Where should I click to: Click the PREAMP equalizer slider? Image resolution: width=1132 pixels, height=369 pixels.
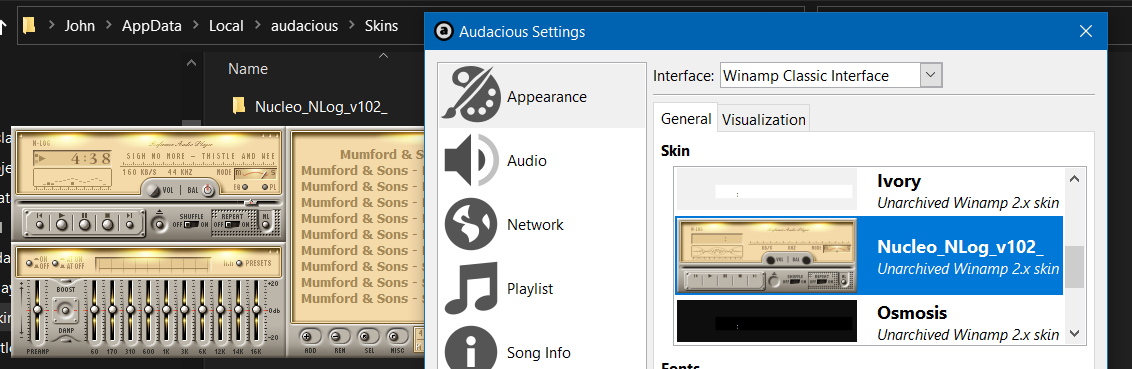point(38,309)
